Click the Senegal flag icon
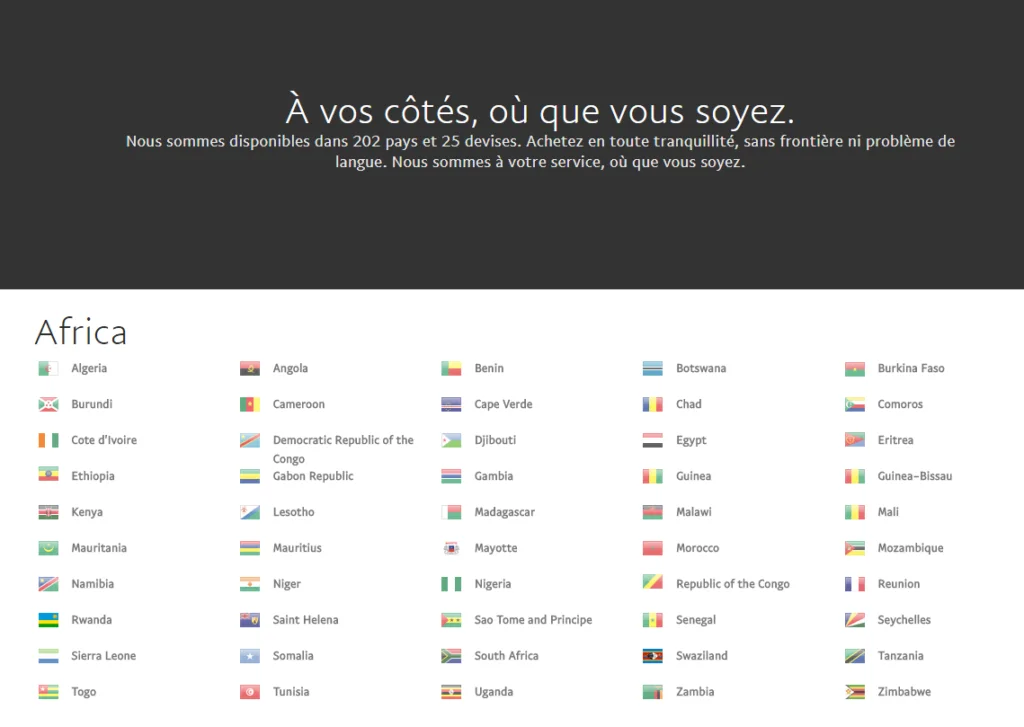 [x=653, y=619]
